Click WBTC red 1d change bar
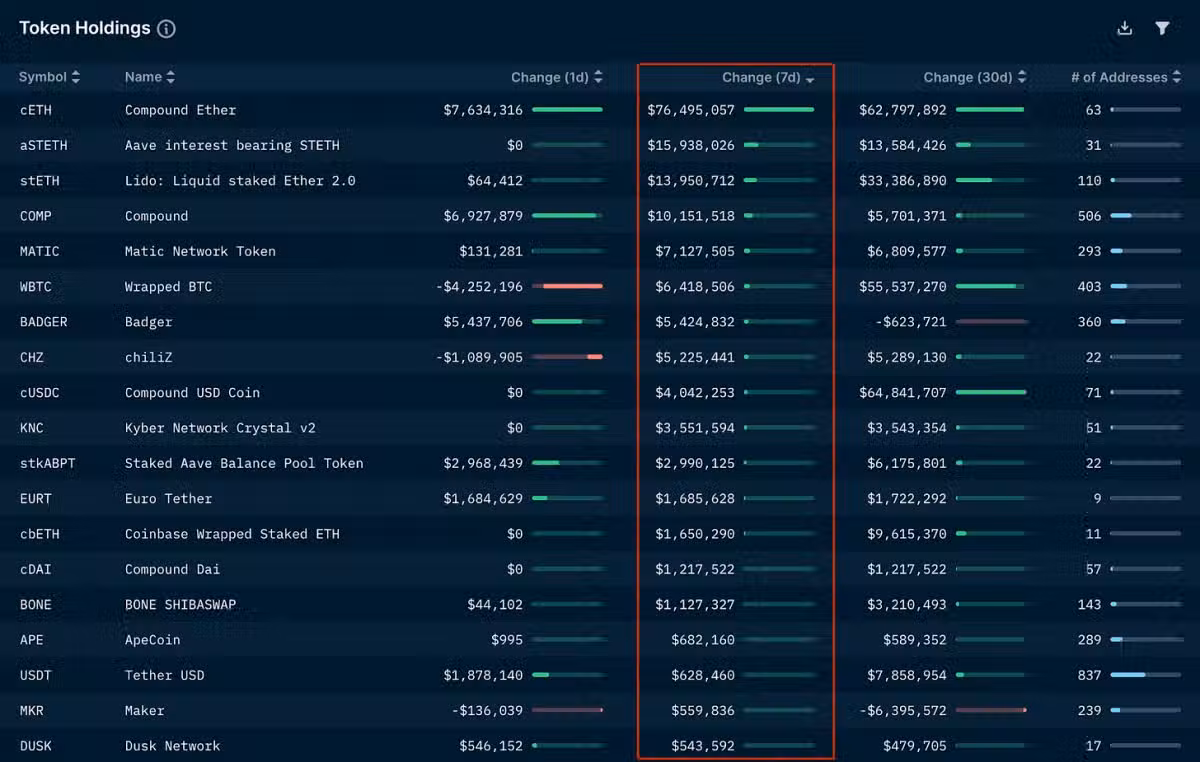Screen dimensions: 1200x762 coord(567,287)
